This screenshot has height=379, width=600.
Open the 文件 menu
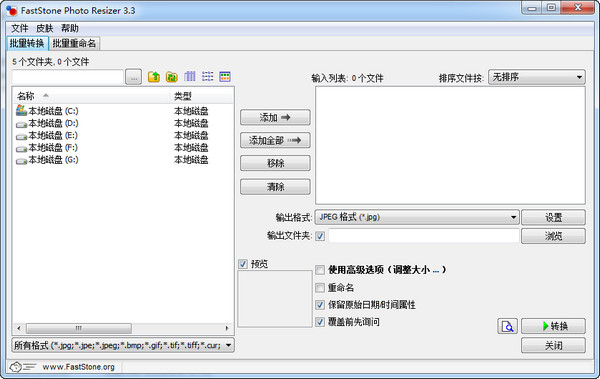click(20, 28)
